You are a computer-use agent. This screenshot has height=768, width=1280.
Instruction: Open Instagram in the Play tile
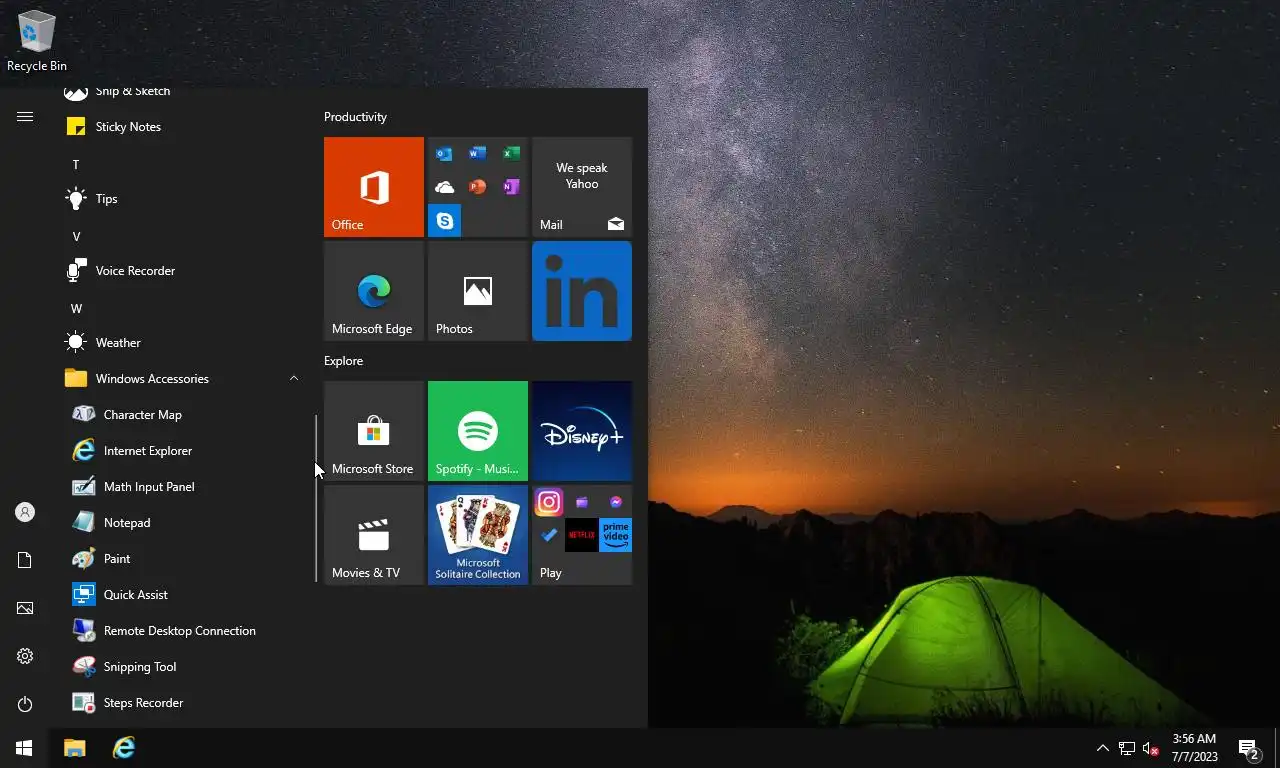click(x=549, y=502)
